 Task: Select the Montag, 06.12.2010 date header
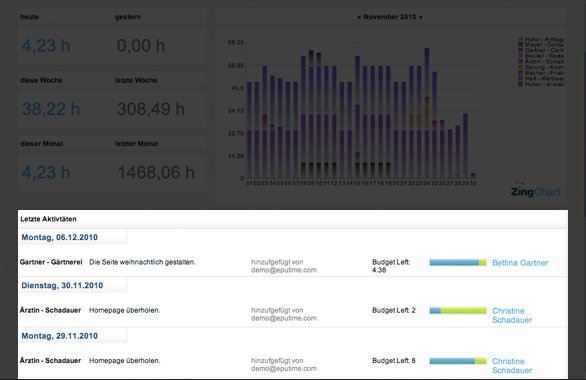[59, 237]
